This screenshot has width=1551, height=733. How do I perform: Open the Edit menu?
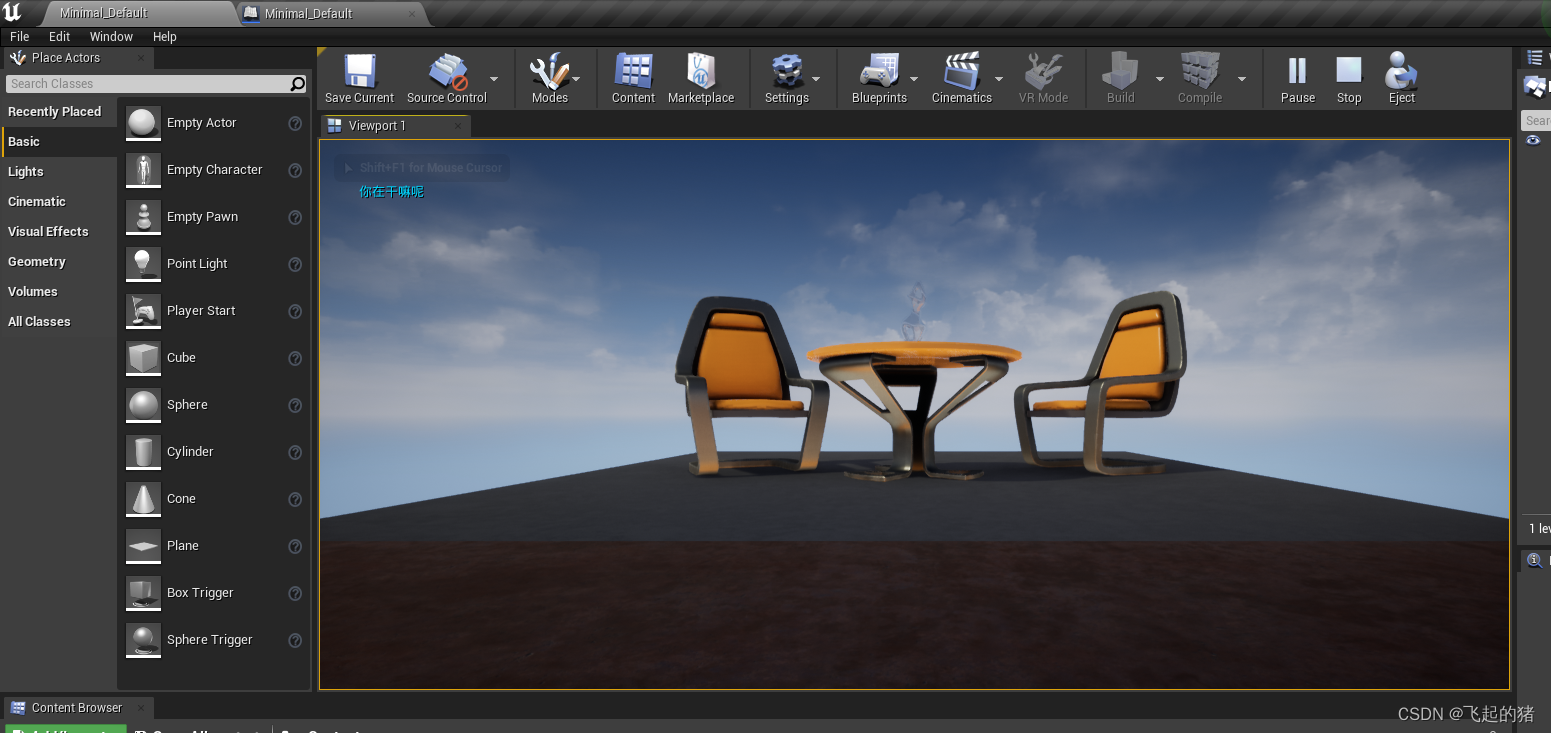[x=60, y=36]
